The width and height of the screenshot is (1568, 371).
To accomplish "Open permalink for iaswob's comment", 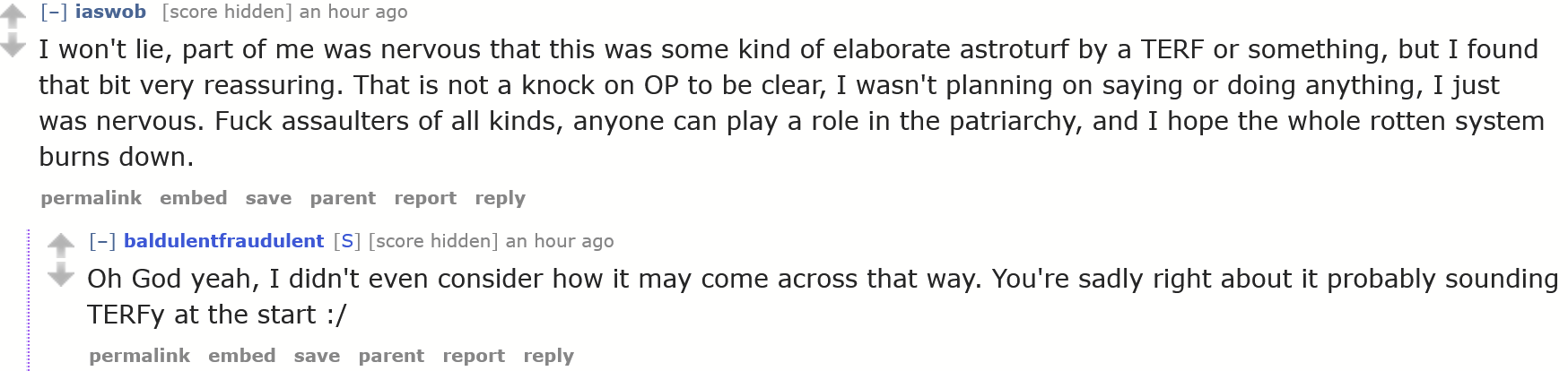I will tap(91, 198).
